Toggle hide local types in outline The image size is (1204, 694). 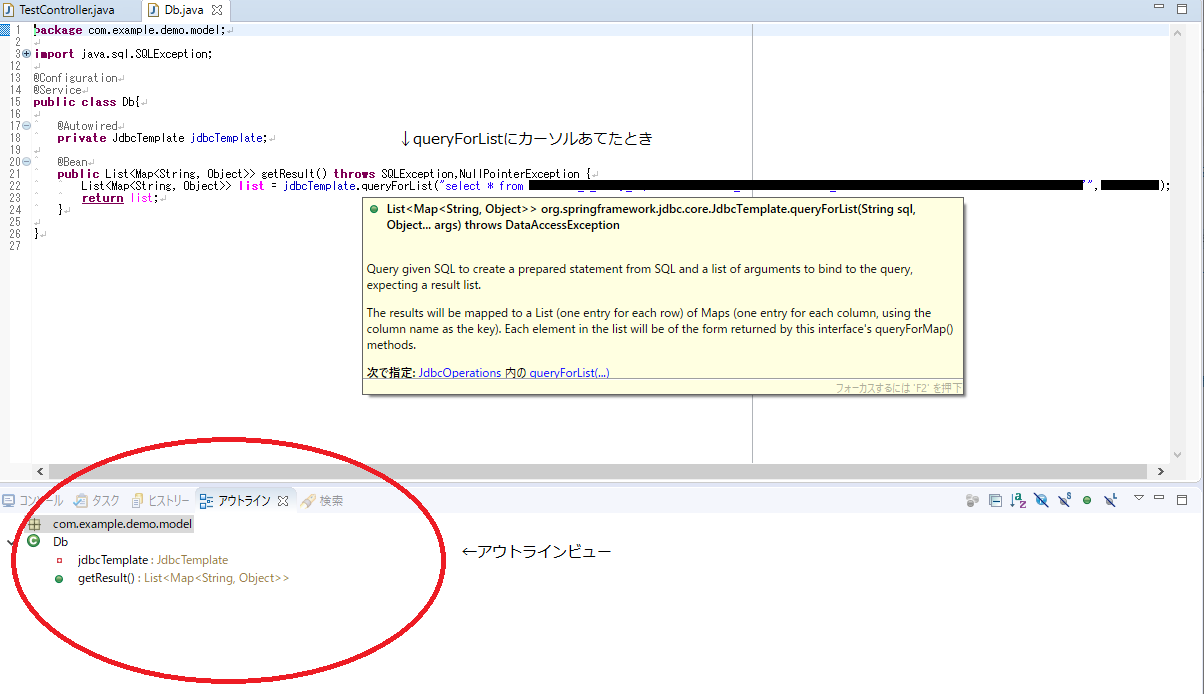[1110, 500]
